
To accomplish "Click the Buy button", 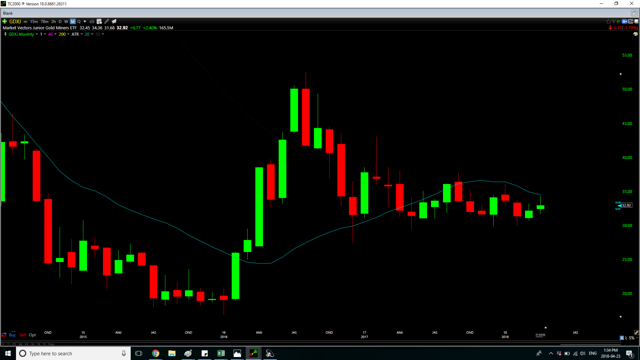I will pyautogui.click(x=12, y=335).
